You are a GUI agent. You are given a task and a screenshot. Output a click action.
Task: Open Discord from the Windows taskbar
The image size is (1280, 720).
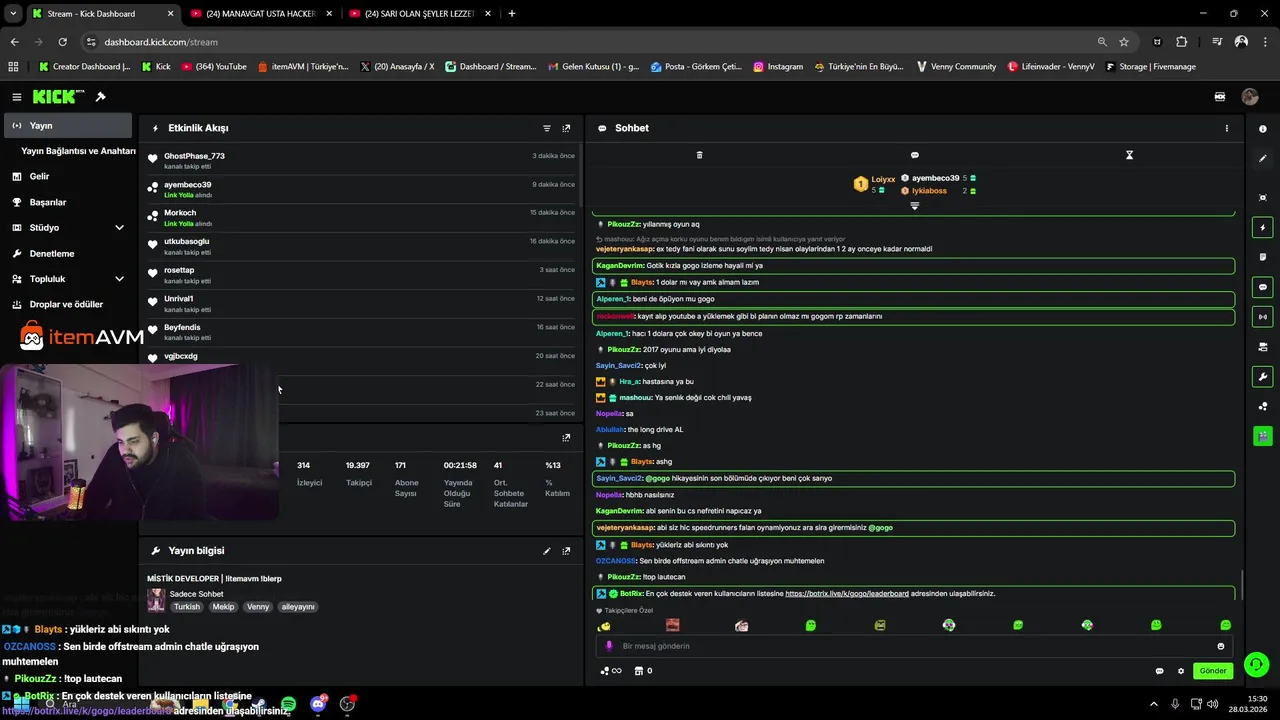318,704
